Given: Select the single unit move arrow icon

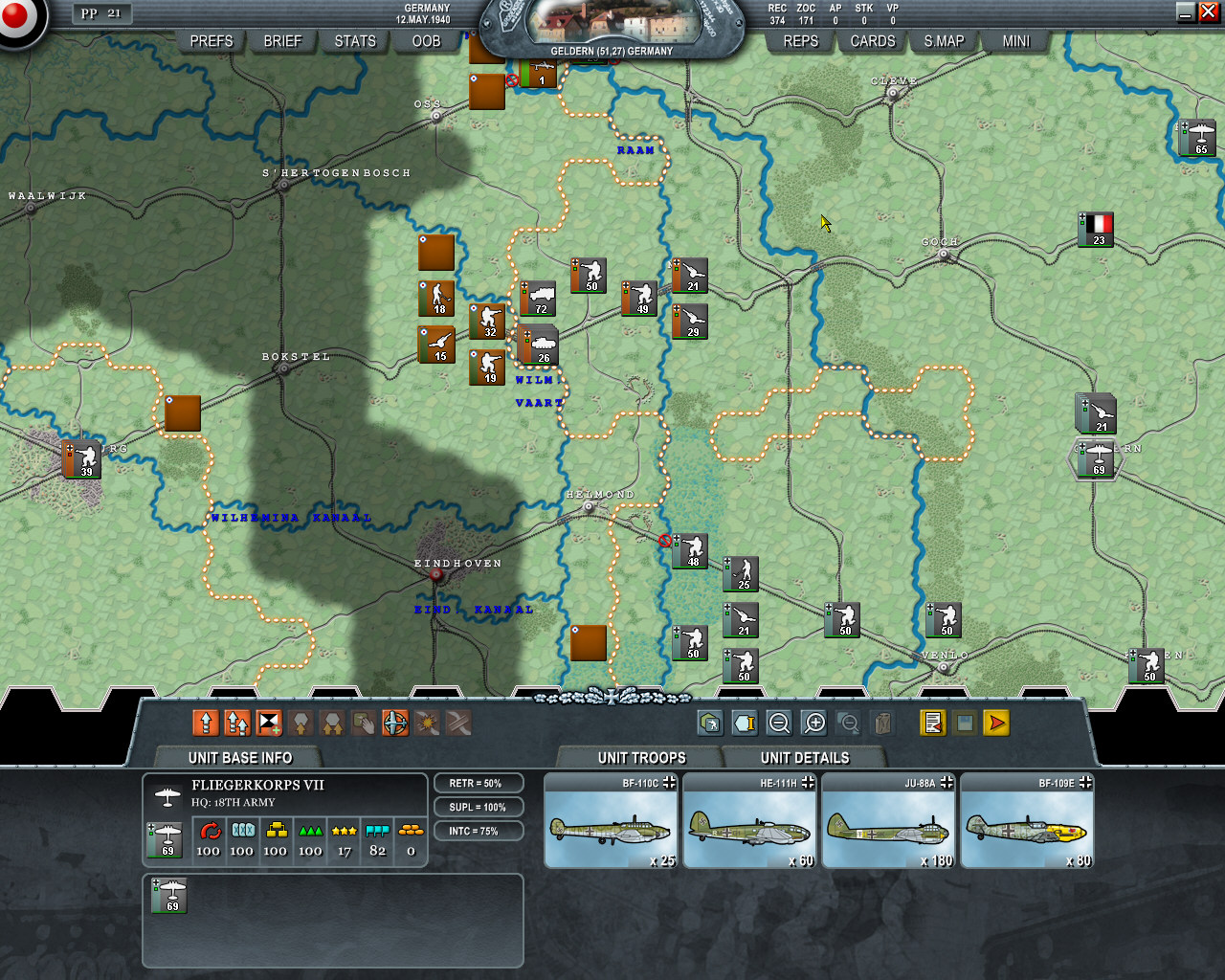Looking at the screenshot, I should [x=206, y=723].
